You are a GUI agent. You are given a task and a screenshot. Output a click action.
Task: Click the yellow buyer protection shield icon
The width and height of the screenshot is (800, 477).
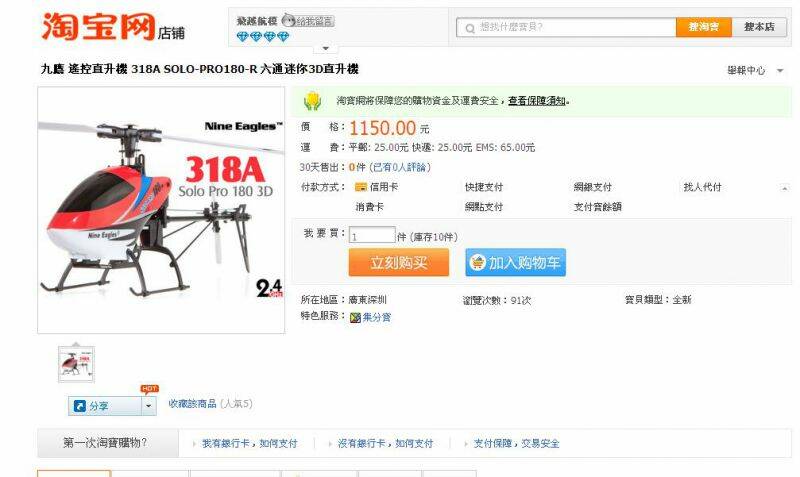[x=312, y=102]
